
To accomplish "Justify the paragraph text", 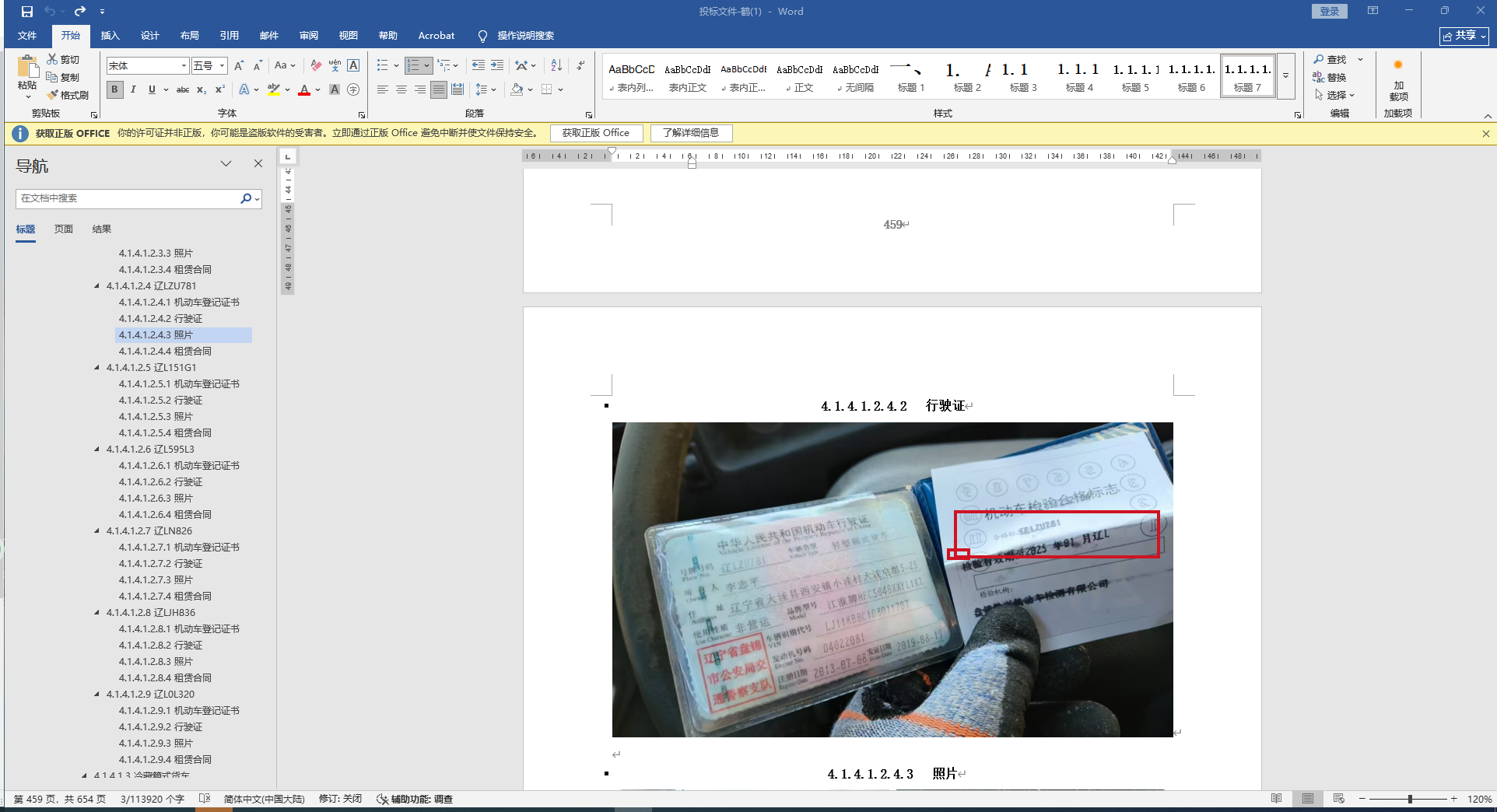I will coord(439,89).
